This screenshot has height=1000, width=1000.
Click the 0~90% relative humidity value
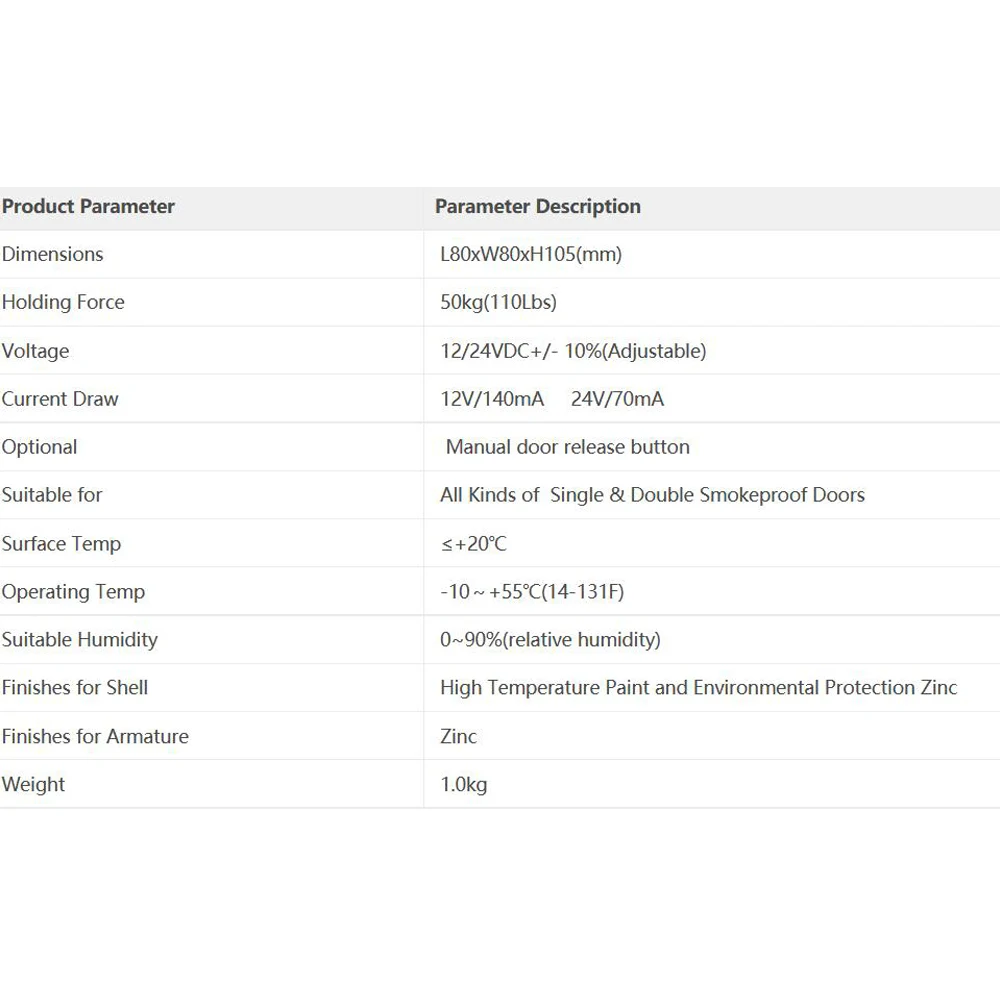point(550,640)
